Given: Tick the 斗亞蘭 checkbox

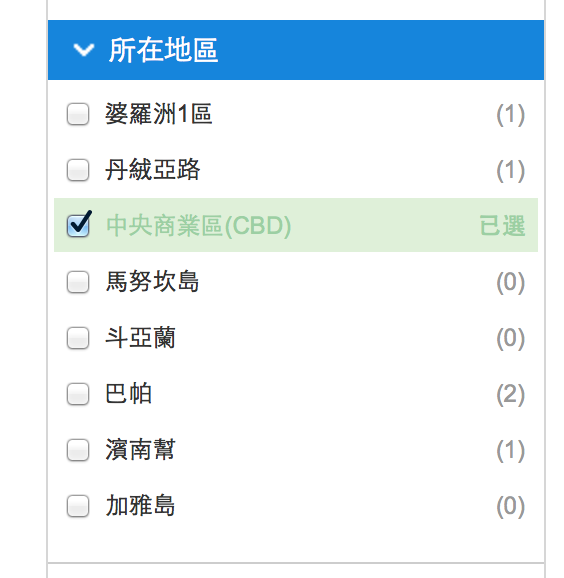Looking at the screenshot, I should click(78, 338).
